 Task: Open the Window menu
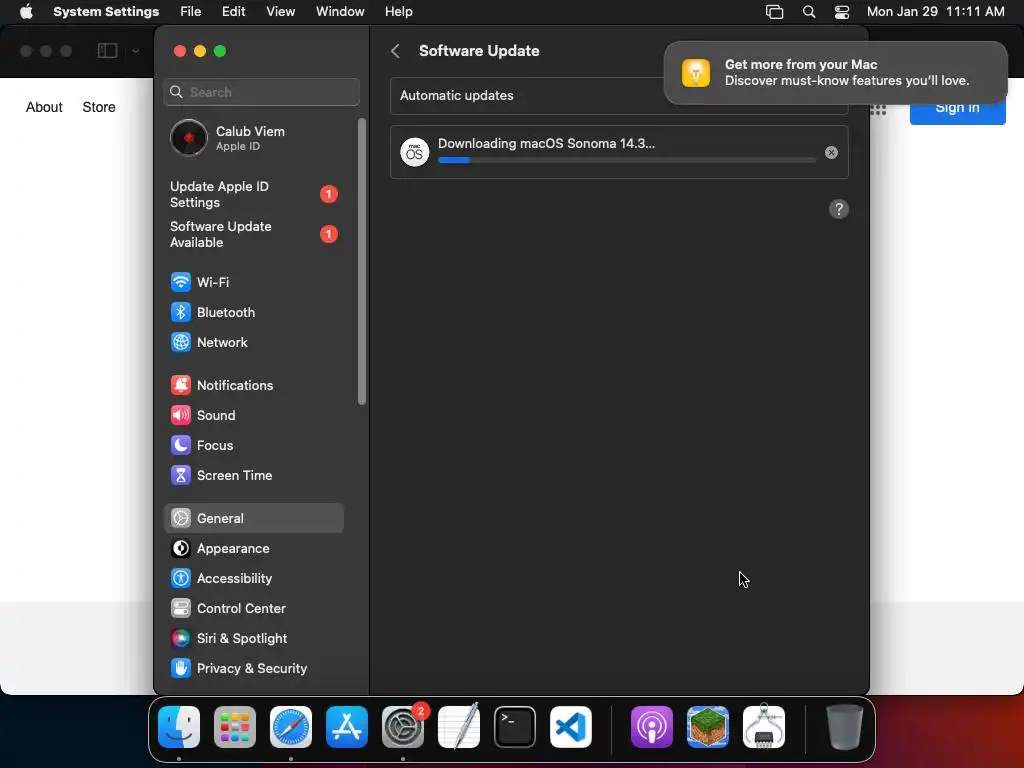pyautogui.click(x=340, y=12)
